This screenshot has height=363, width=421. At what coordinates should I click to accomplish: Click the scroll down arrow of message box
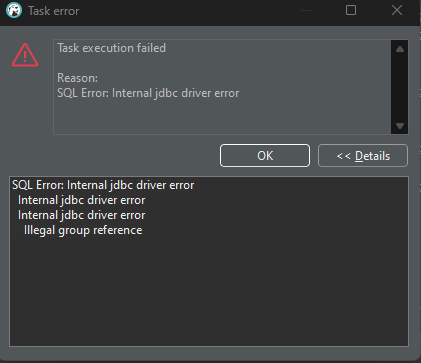tap(400, 126)
